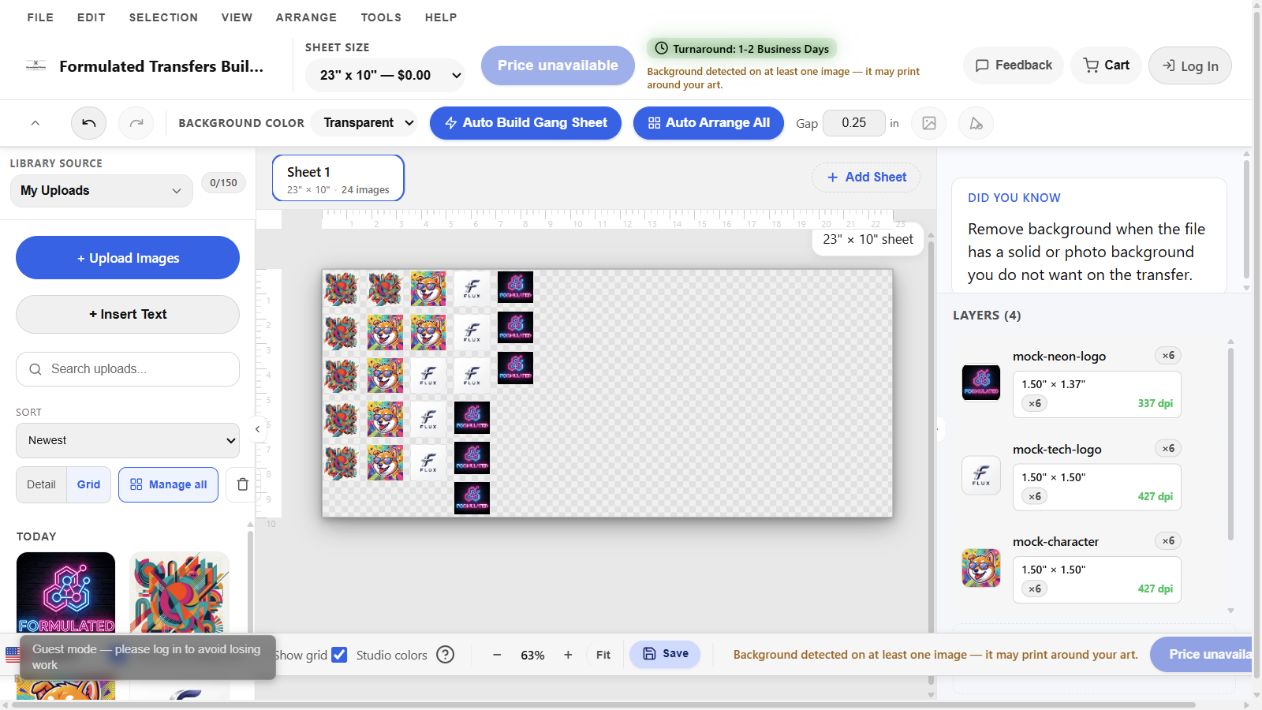The height and width of the screenshot is (710, 1262).
Task: Click the 63% zoom level
Action: pyautogui.click(x=532, y=655)
